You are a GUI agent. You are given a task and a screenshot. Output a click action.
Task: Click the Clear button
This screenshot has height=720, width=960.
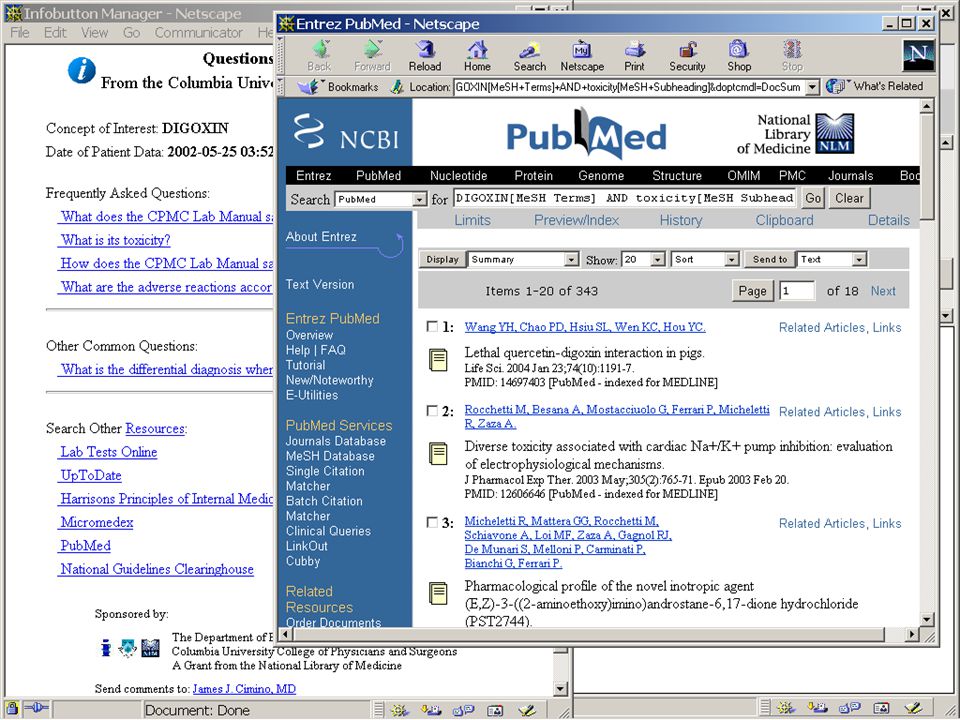point(849,198)
